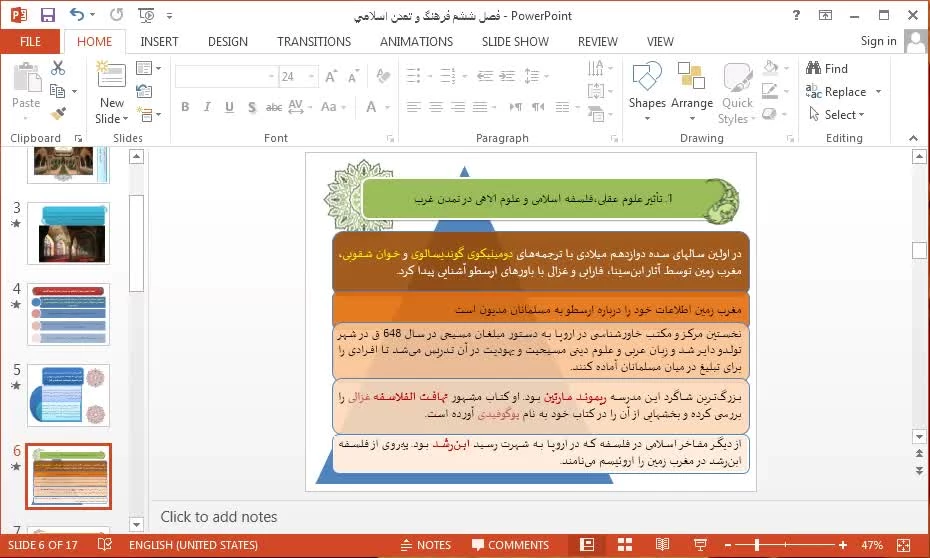930x558 pixels.
Task: Open Quick Styles gallery
Action: click(737, 93)
